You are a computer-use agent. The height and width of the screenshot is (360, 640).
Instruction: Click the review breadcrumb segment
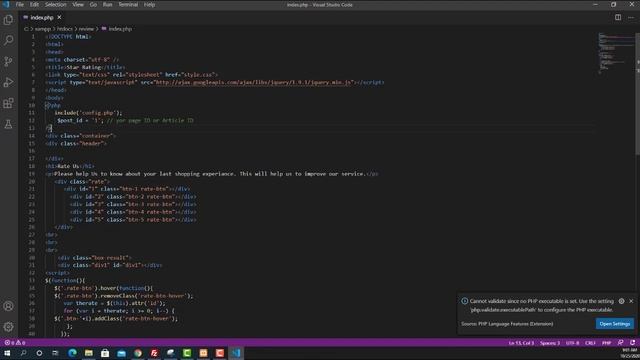pyautogui.click(x=86, y=29)
